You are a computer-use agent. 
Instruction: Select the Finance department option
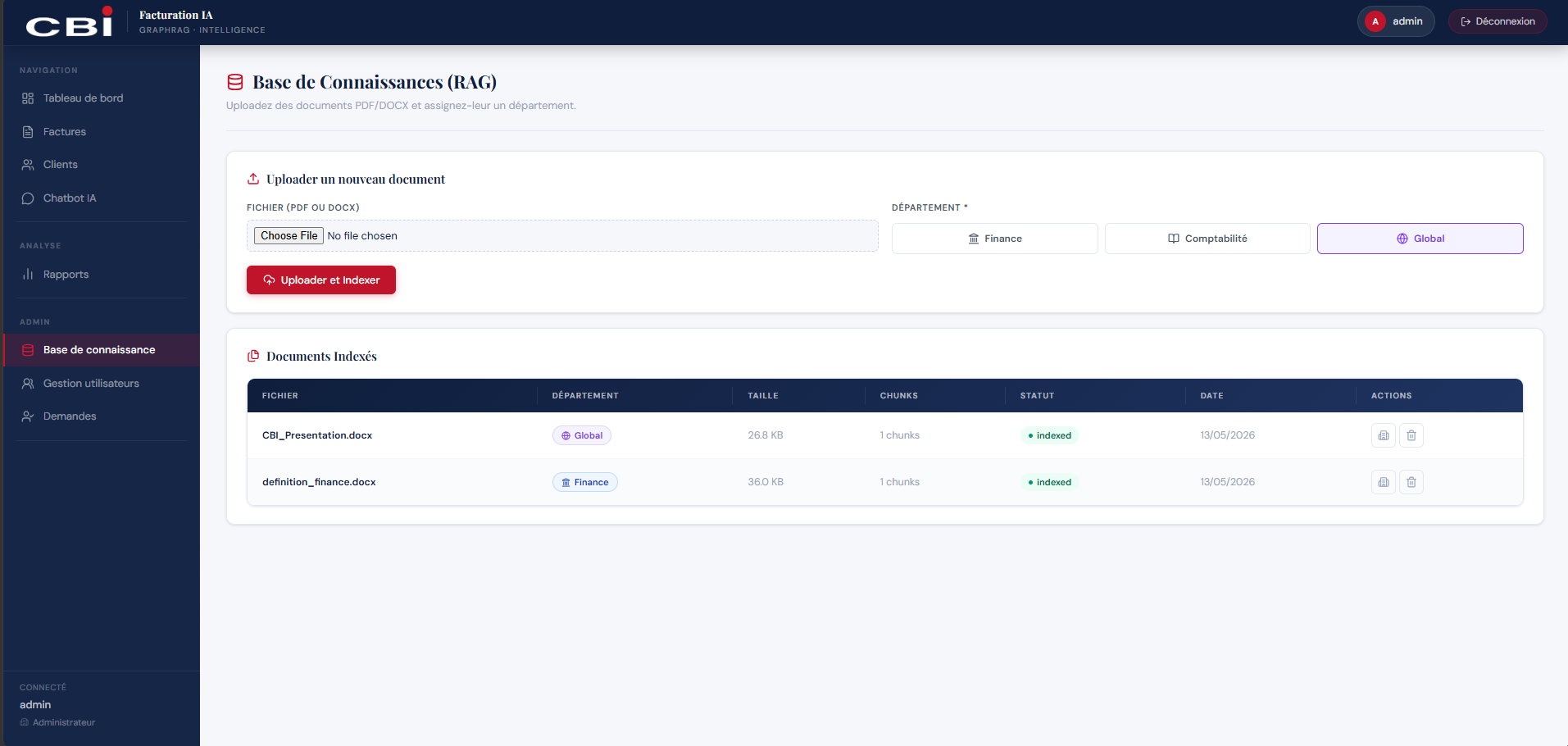tap(994, 239)
